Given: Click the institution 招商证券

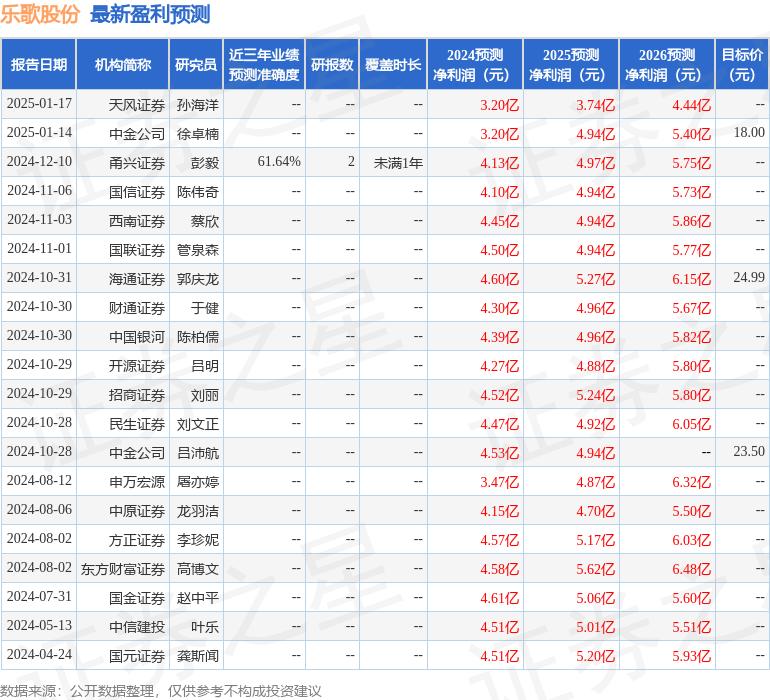Looking at the screenshot, I should click(x=137, y=394).
